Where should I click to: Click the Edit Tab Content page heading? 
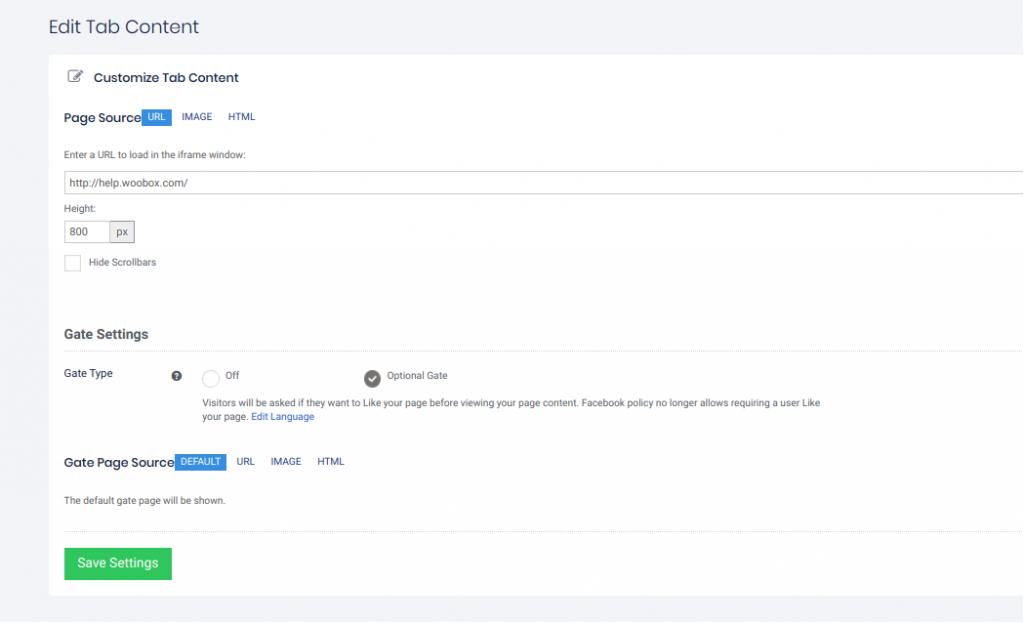click(x=124, y=27)
